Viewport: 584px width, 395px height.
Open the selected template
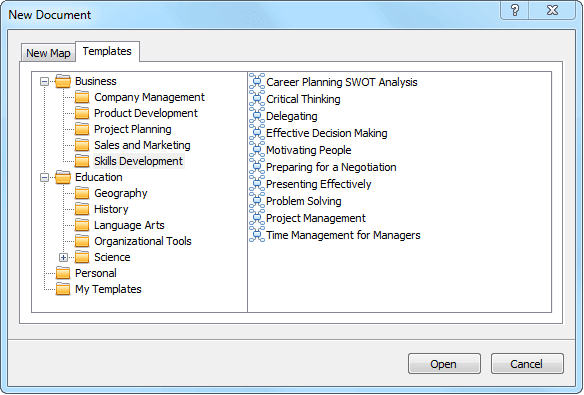click(444, 364)
